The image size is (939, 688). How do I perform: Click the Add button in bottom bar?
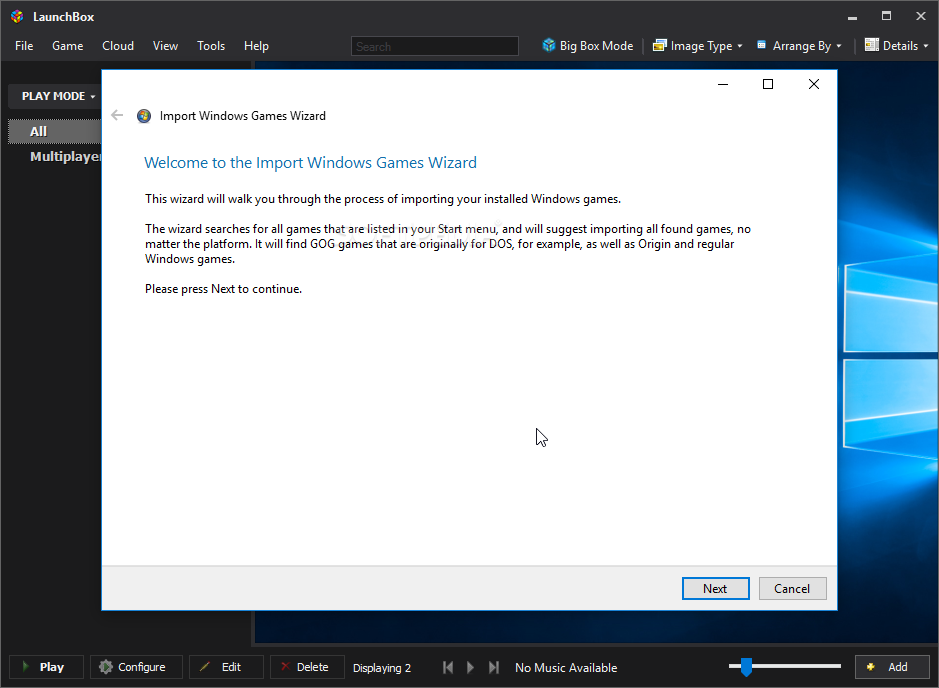pyautogui.click(x=892, y=667)
